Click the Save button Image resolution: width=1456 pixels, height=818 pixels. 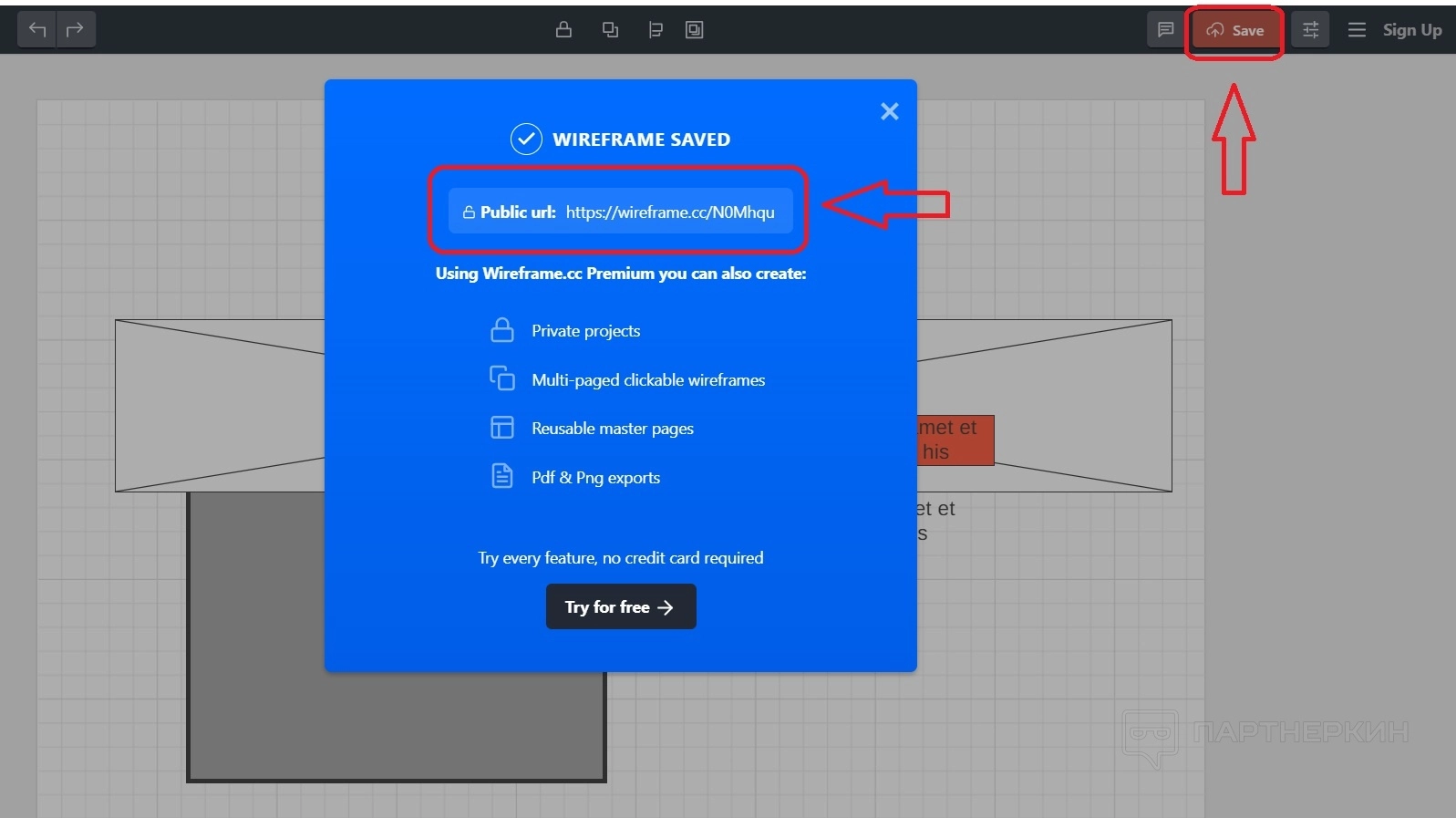(1235, 30)
